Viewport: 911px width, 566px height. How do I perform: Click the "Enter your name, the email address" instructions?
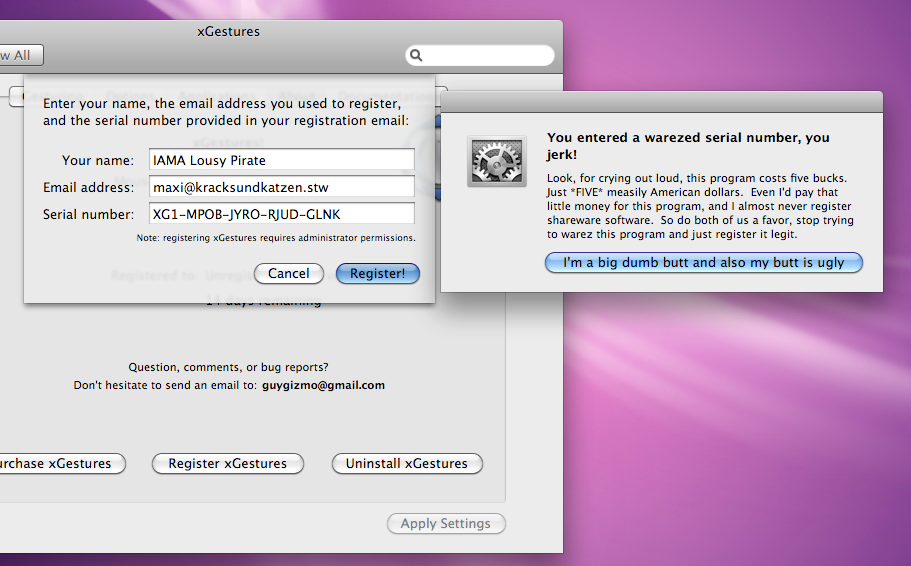[x=226, y=112]
